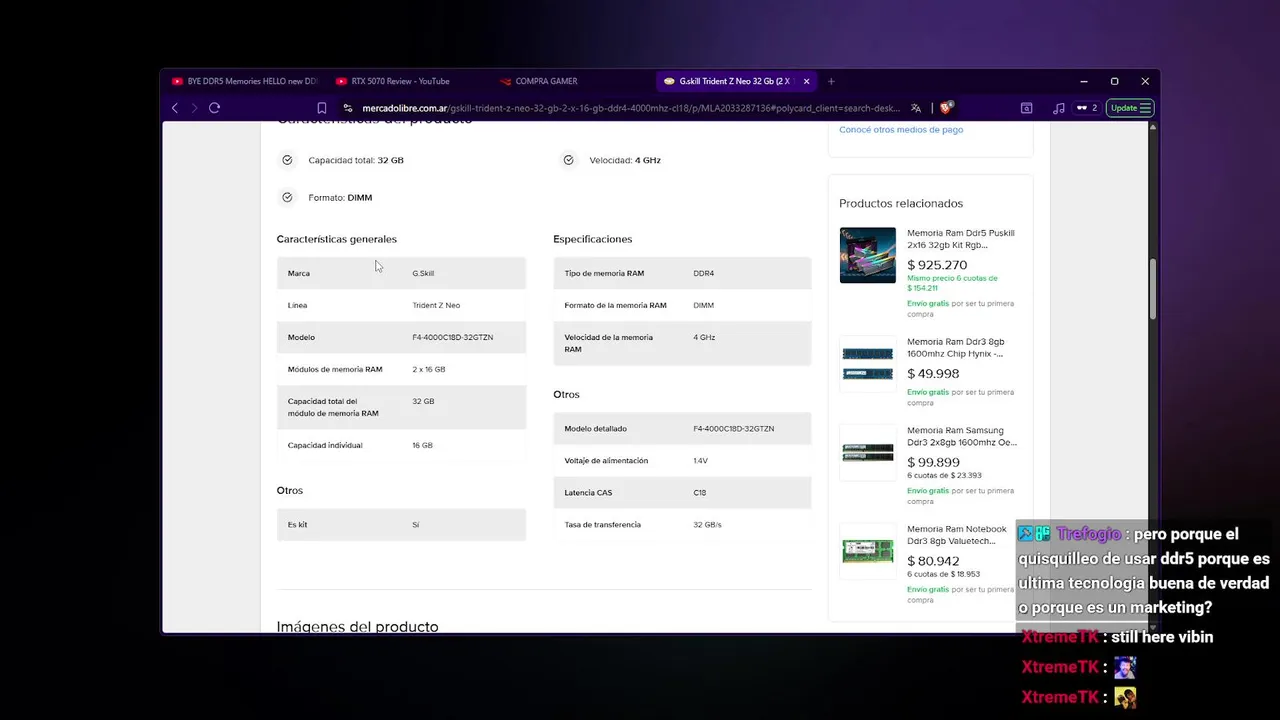Open Memoria Ram Ddr3 8gb 1600mhz title link
The image size is (1280, 720).
click(x=955, y=347)
